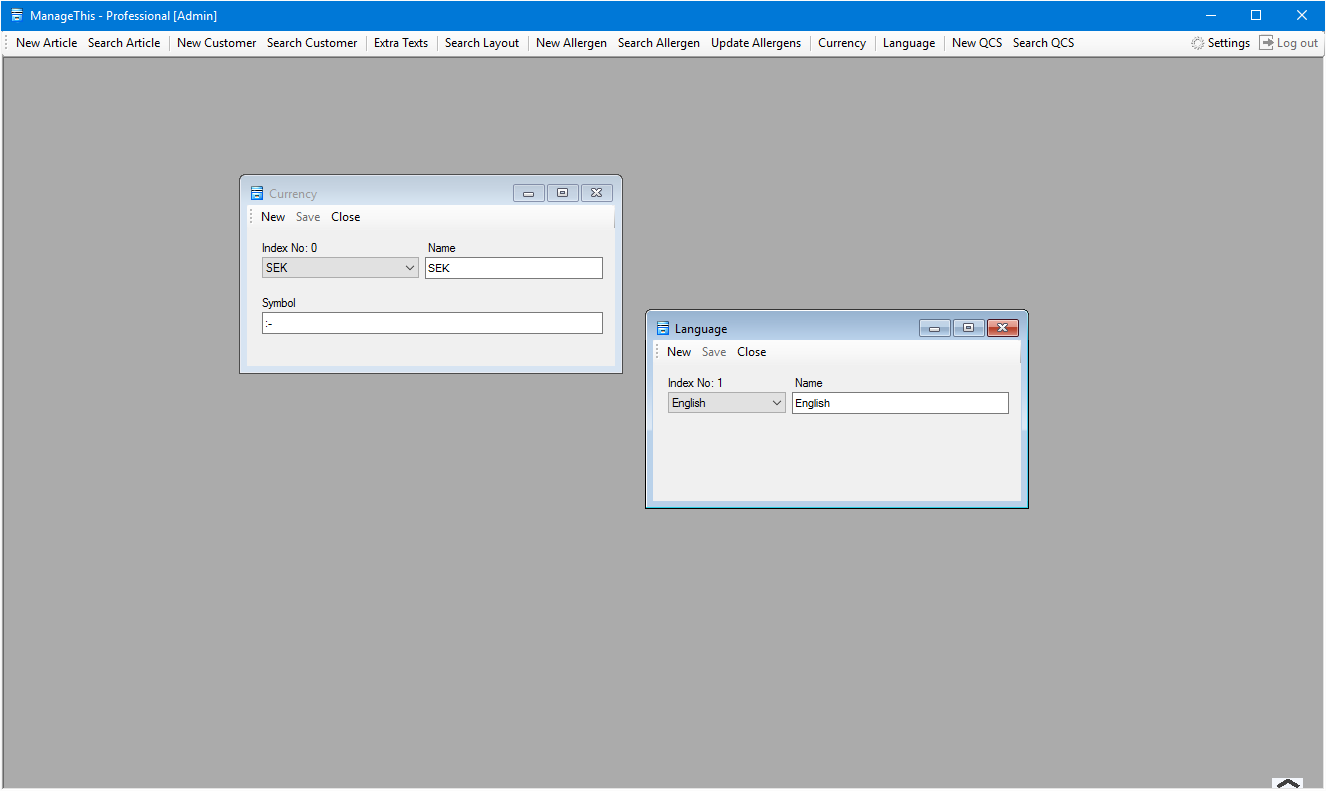The height and width of the screenshot is (791, 1326).
Task: Click the currency Symbol text field
Action: [432, 323]
